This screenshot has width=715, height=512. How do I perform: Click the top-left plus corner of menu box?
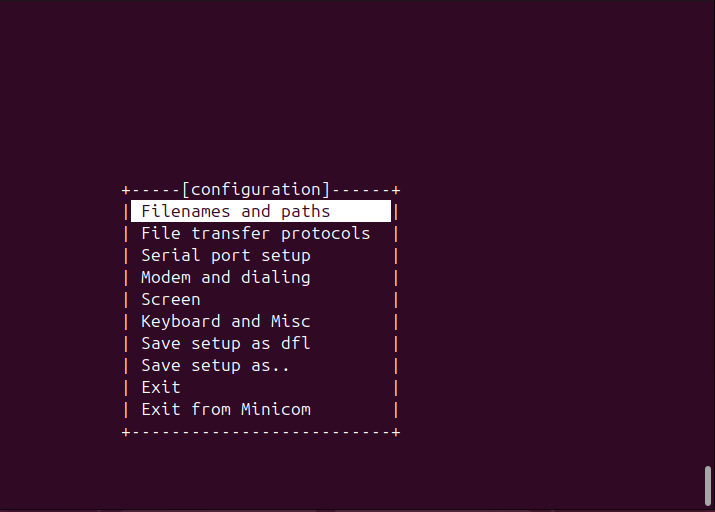(126, 189)
